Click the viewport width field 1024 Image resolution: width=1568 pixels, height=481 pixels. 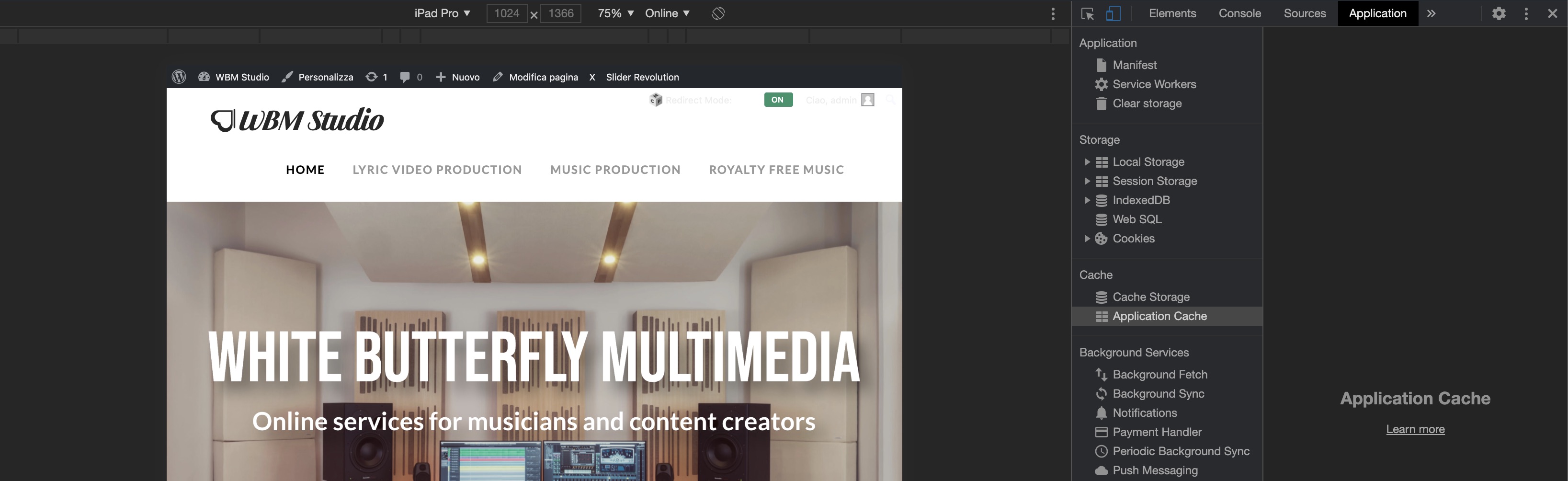pos(506,13)
